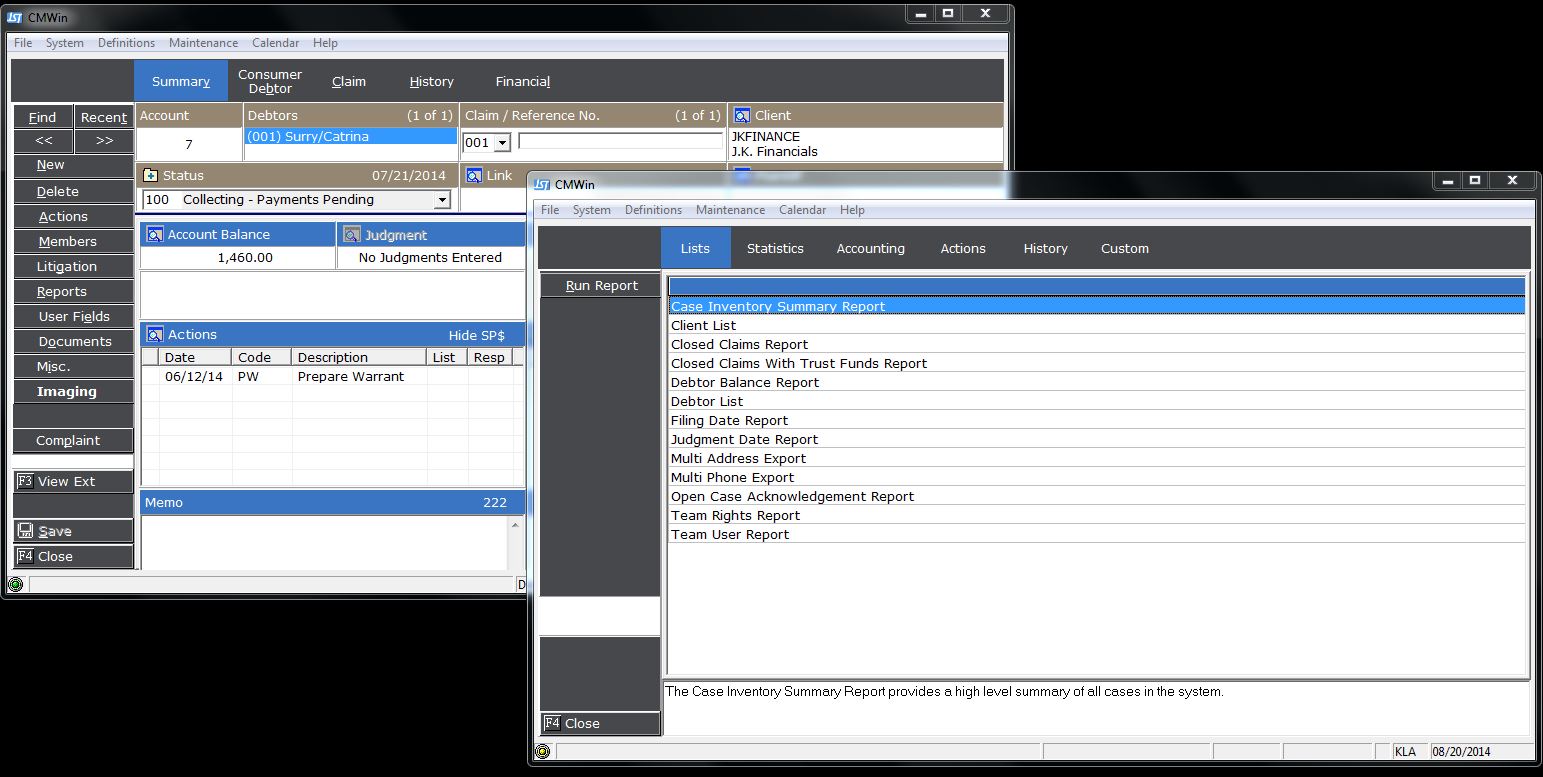Click the Run Report button
The width and height of the screenshot is (1543, 777).
point(601,285)
